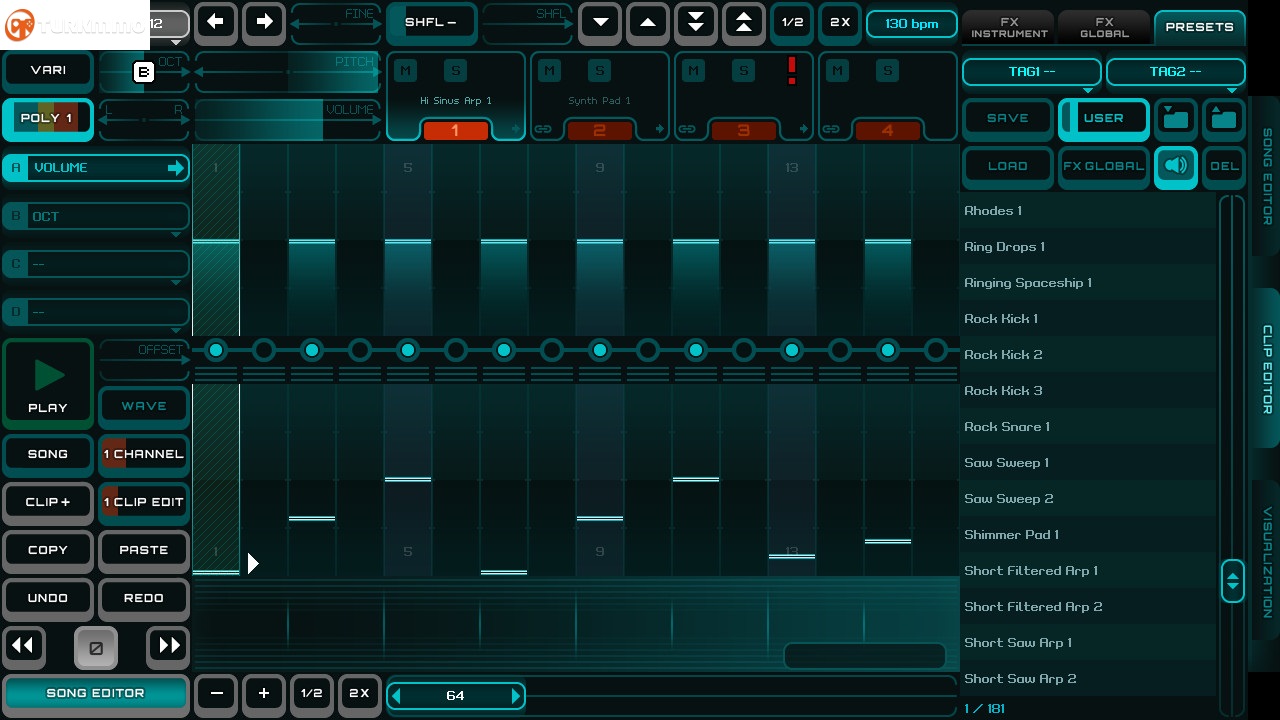The height and width of the screenshot is (720, 1280).
Task: Switch to FX GLOBAL tab
Action: [x=1104, y=27]
